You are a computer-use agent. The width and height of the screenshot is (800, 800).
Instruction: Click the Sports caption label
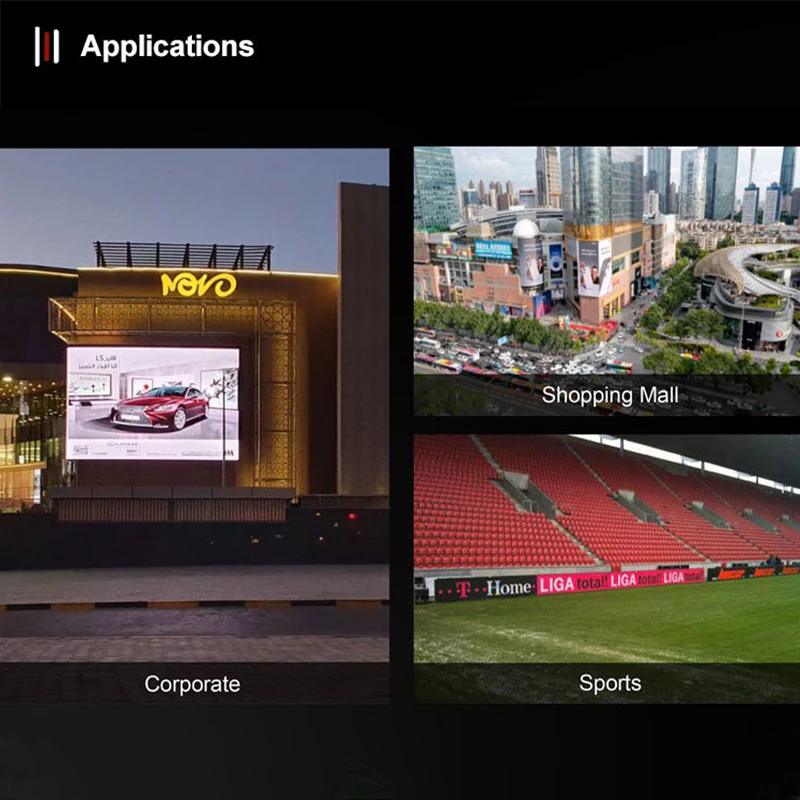(610, 683)
